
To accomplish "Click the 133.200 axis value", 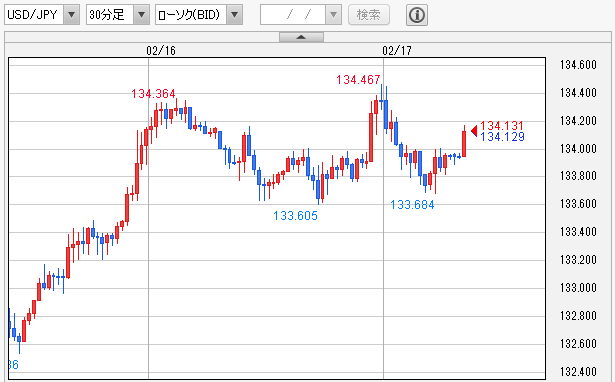I will [x=578, y=260].
